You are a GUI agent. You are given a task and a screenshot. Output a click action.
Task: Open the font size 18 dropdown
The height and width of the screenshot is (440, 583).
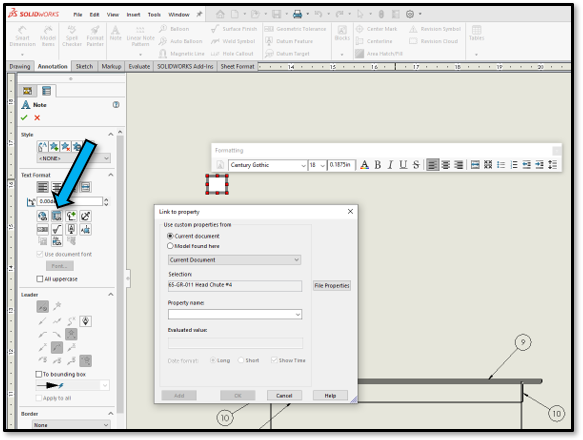coord(317,165)
